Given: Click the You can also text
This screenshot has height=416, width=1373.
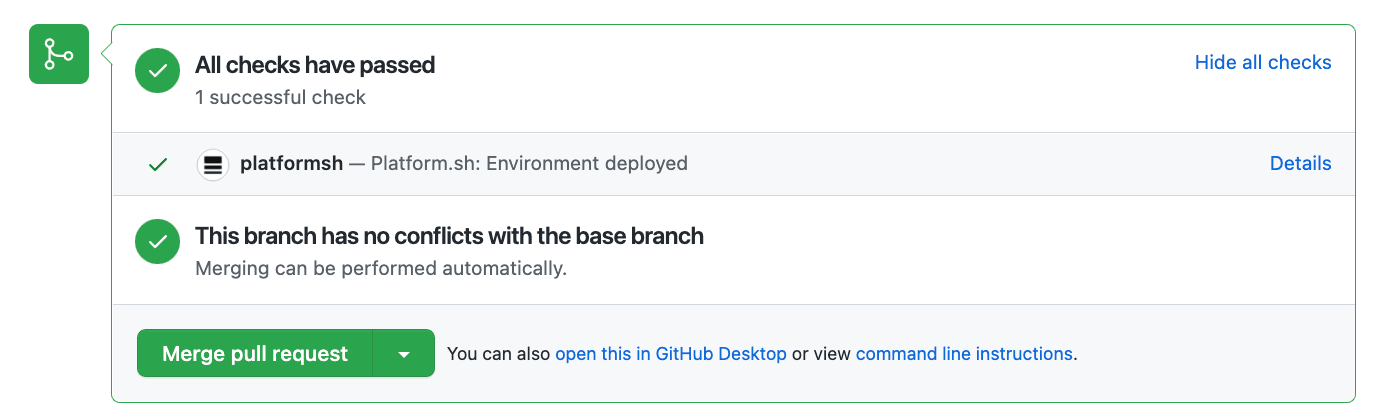Looking at the screenshot, I should (499, 353).
